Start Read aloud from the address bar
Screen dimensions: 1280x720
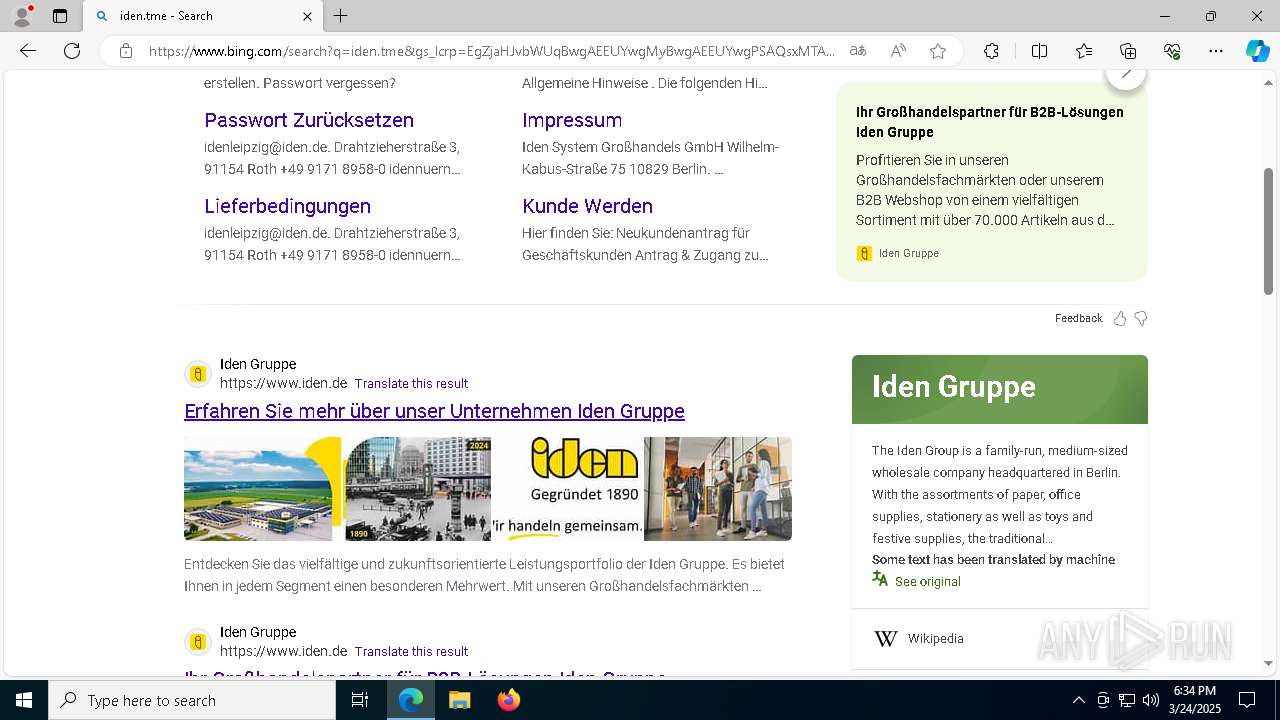coord(898,51)
